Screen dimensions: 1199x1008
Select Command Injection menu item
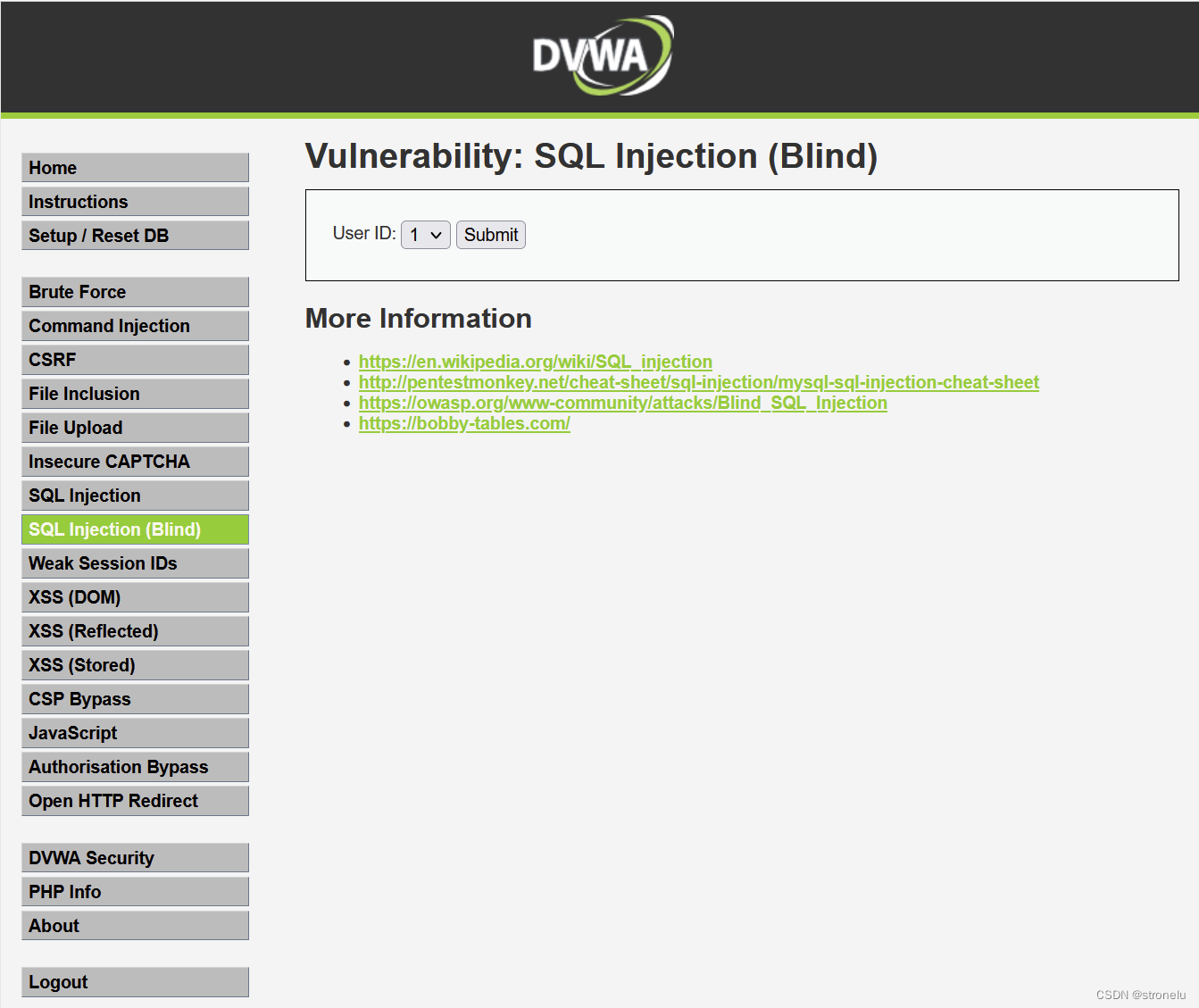point(135,326)
